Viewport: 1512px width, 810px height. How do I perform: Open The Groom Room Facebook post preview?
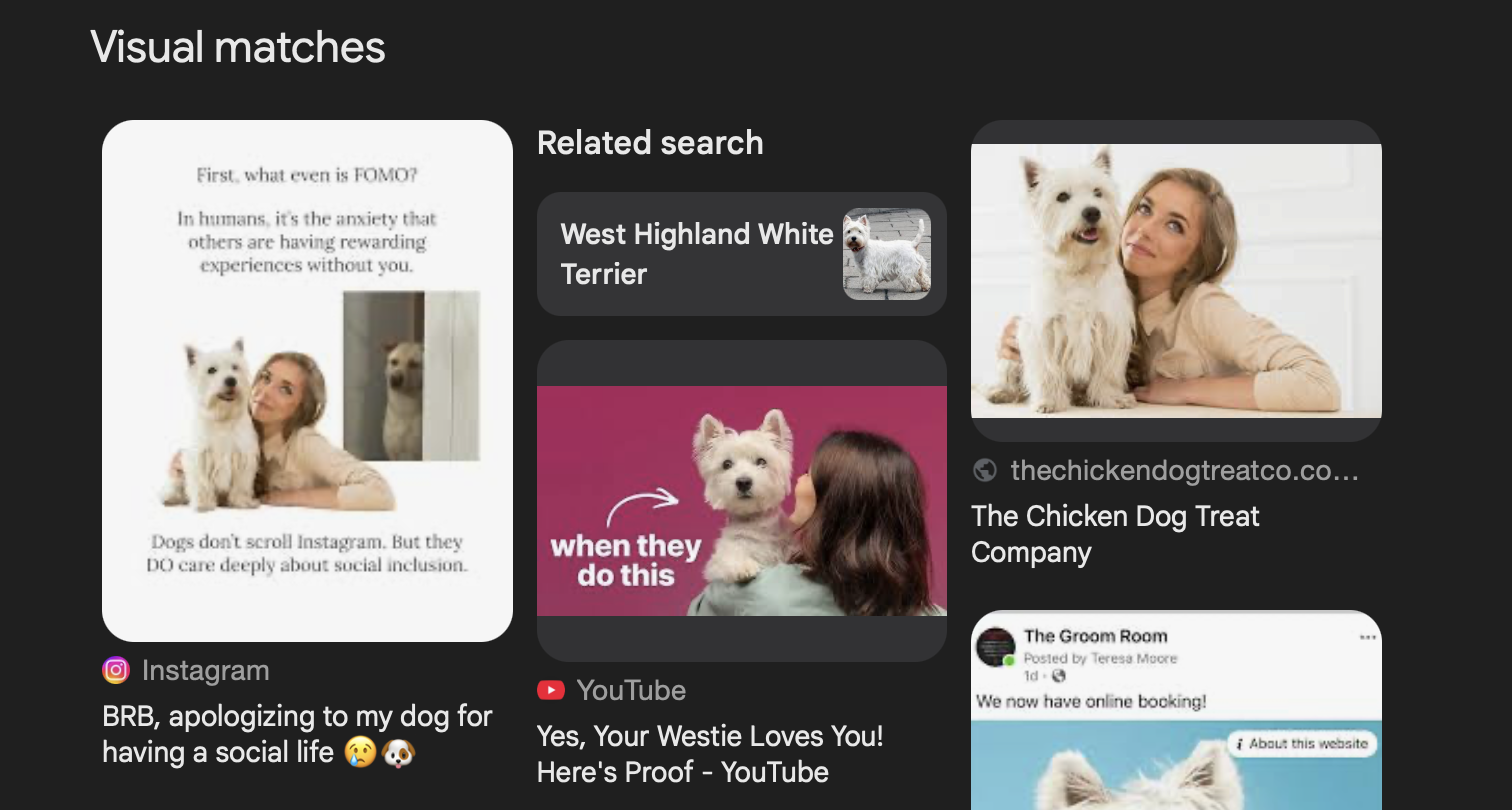click(1176, 711)
